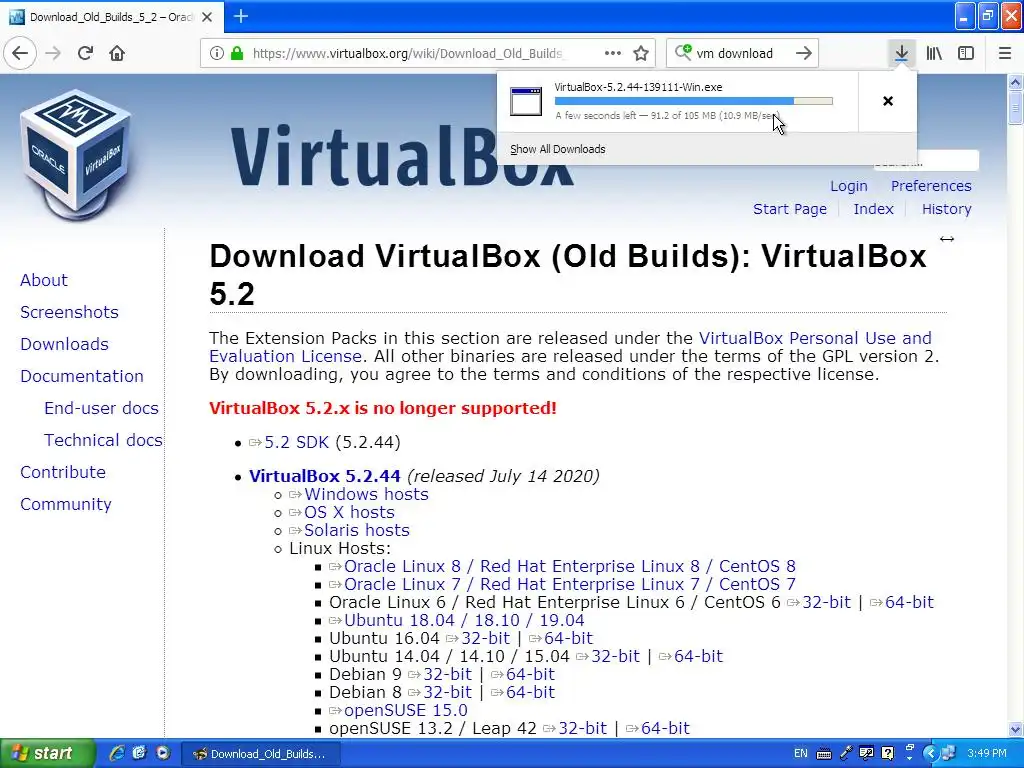Reload the current page
Screen dimensions: 1024x768
85,53
